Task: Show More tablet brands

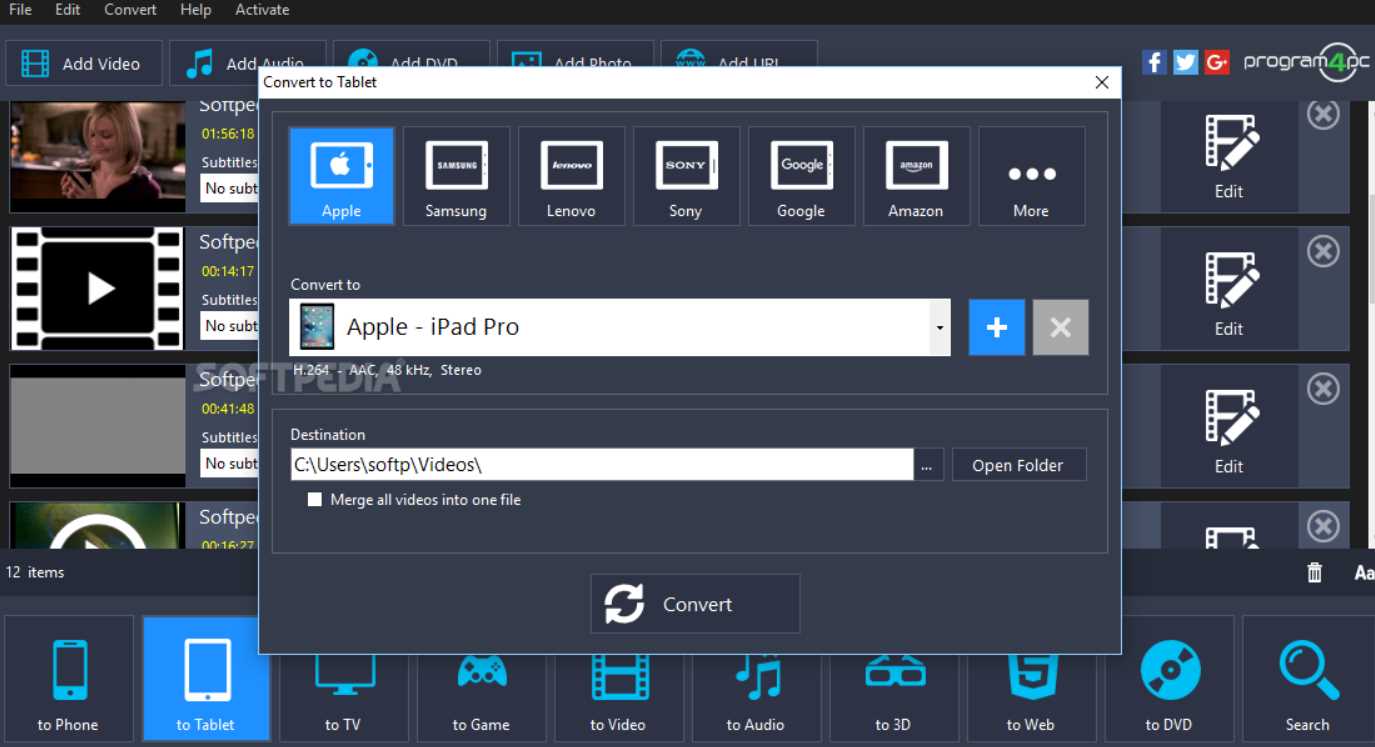Action: [1031, 176]
